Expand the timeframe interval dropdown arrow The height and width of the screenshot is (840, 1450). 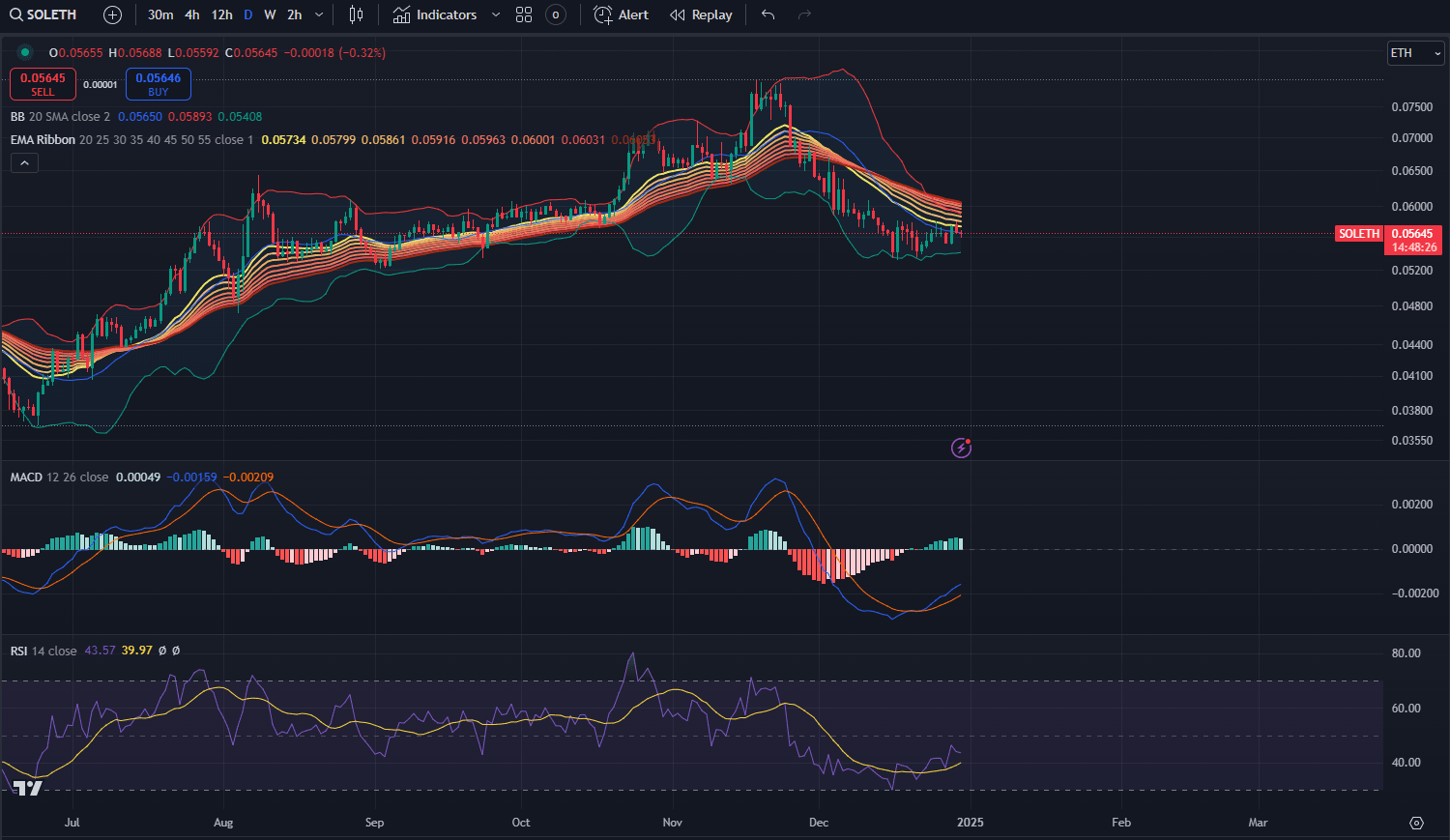pyautogui.click(x=319, y=14)
